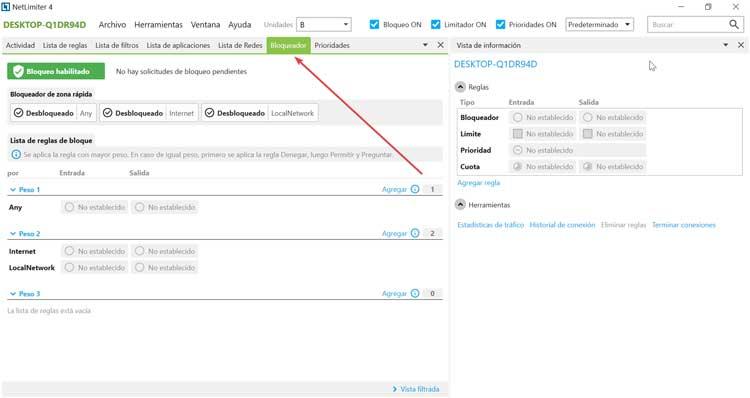Open the Unidades dropdown
The width and height of the screenshot is (750, 398).
(324, 24)
